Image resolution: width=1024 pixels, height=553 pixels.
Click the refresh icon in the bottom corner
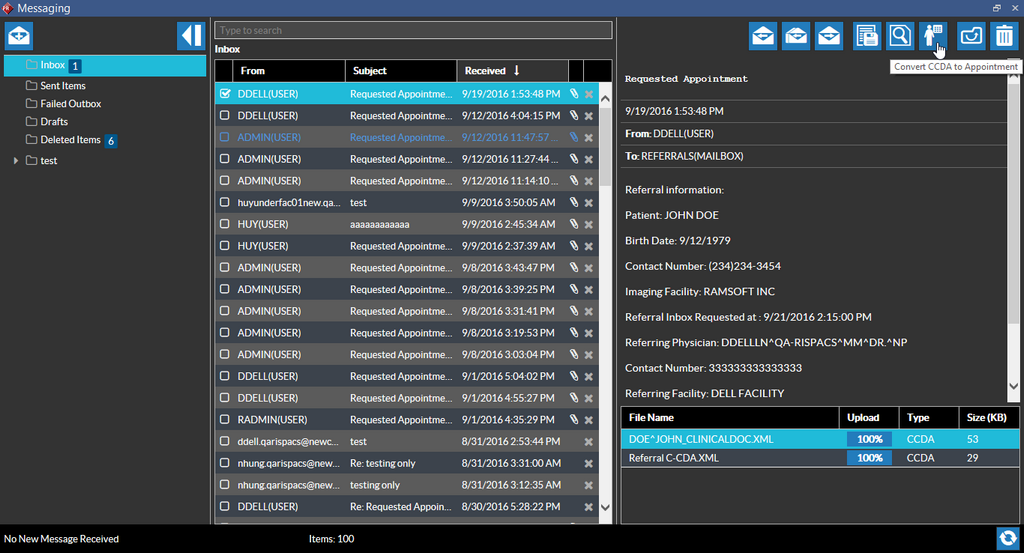pyautogui.click(x=1007, y=537)
